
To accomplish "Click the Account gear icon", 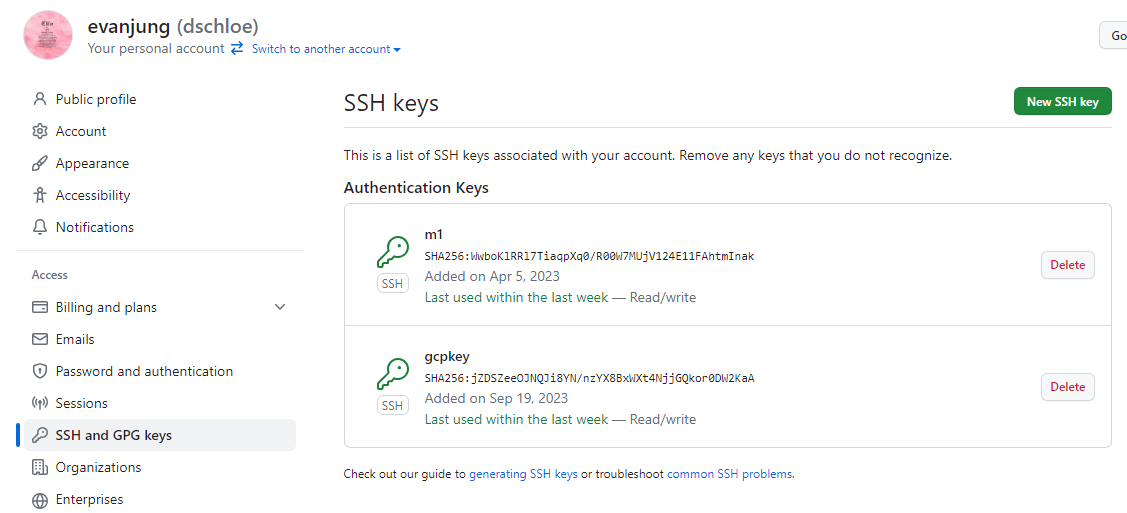I will pos(40,131).
